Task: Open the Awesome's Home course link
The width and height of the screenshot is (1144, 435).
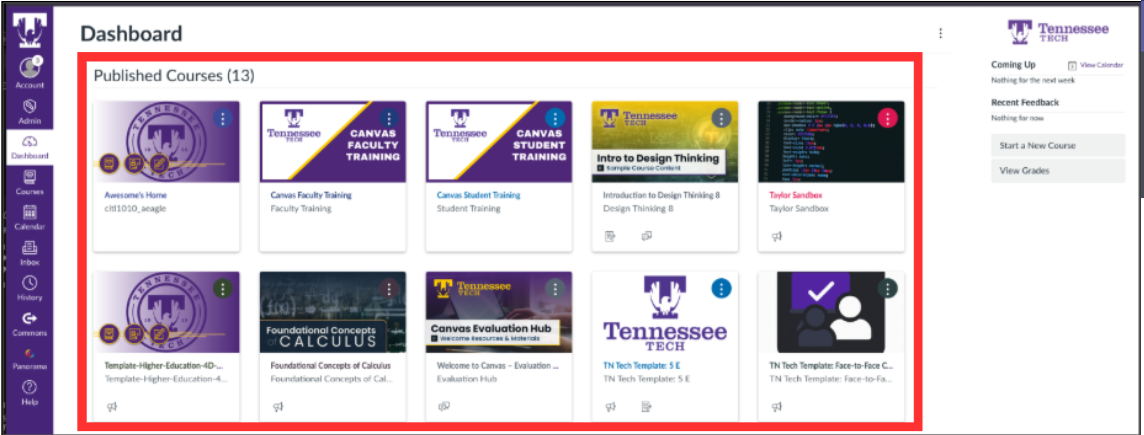Action: tap(136, 196)
